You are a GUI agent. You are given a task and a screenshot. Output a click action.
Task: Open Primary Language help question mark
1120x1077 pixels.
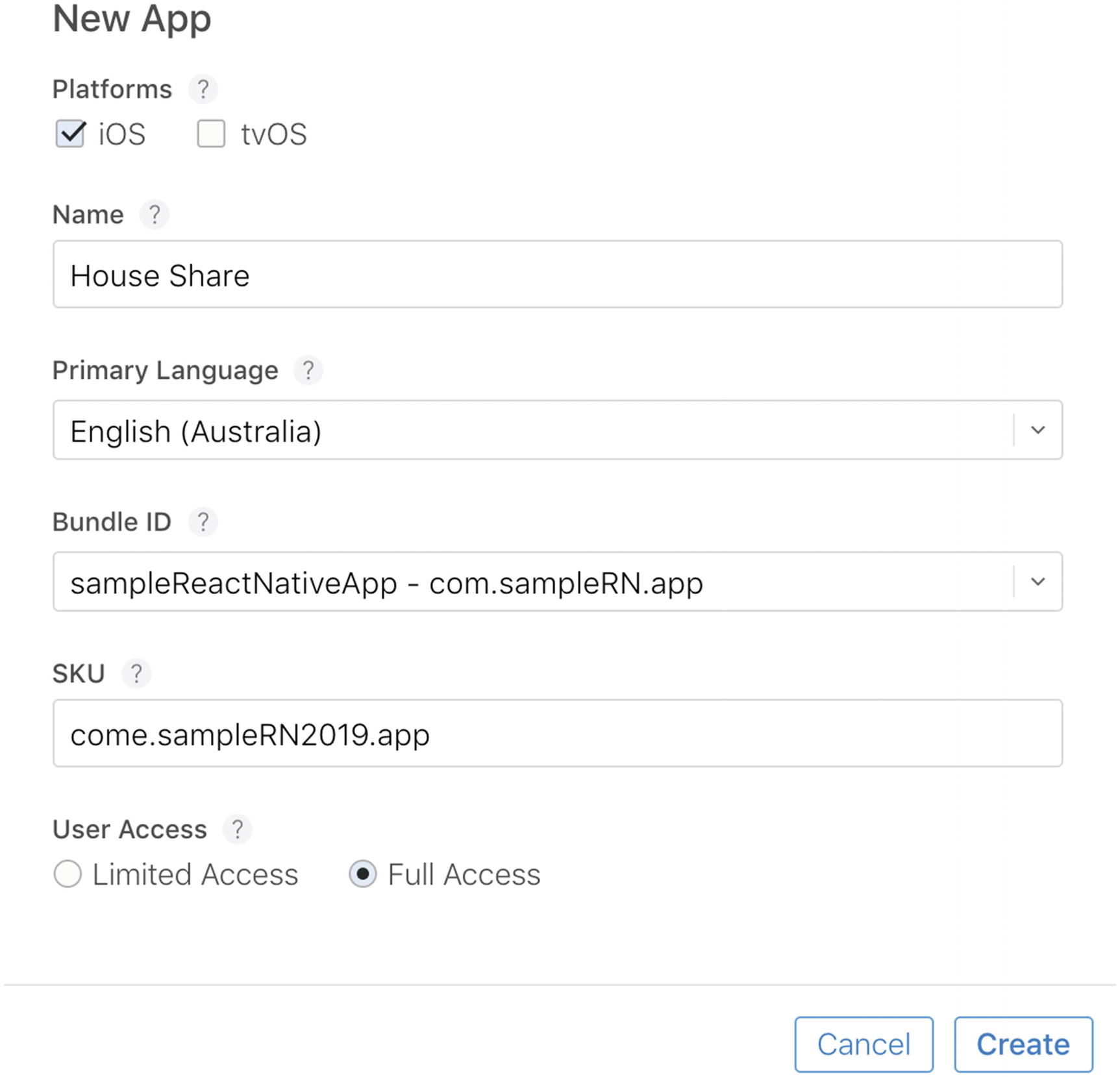point(308,370)
